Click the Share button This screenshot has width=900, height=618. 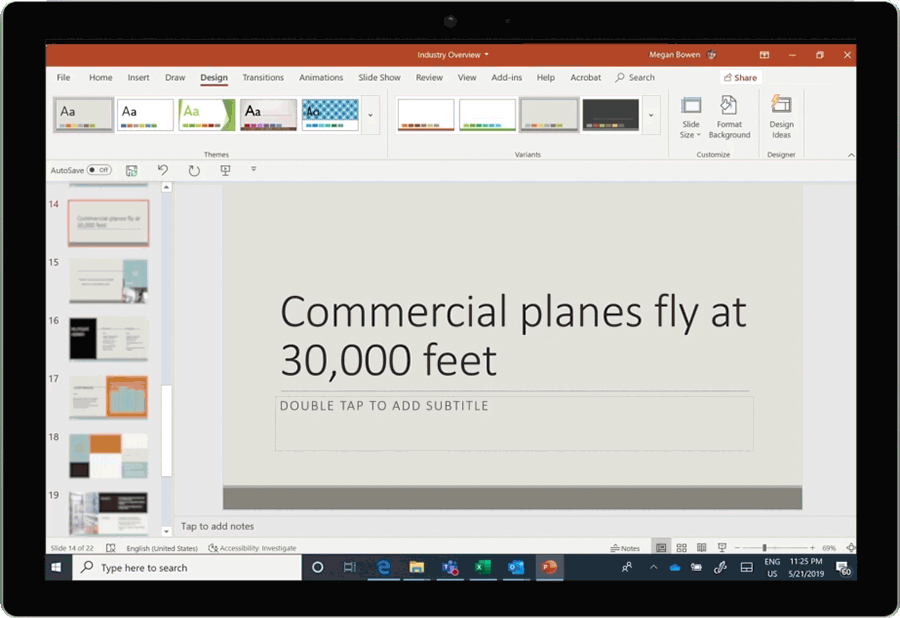[740, 77]
